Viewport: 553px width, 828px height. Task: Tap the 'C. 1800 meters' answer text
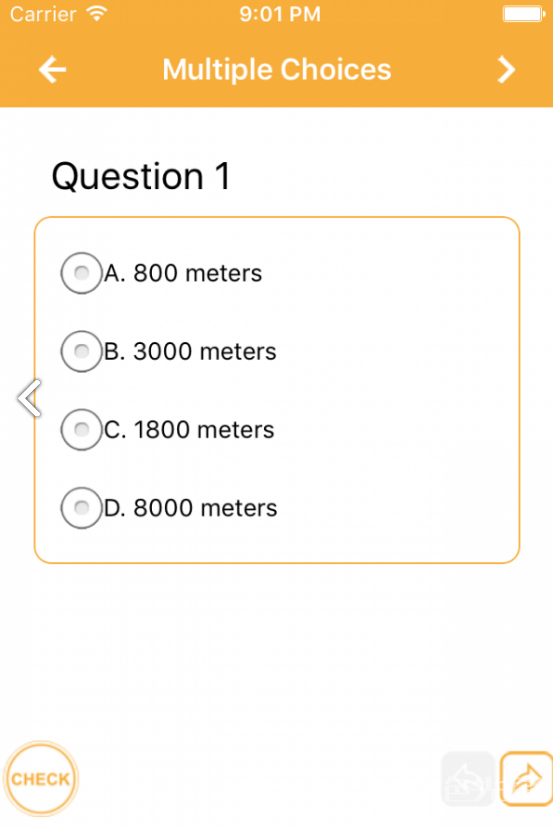click(189, 430)
